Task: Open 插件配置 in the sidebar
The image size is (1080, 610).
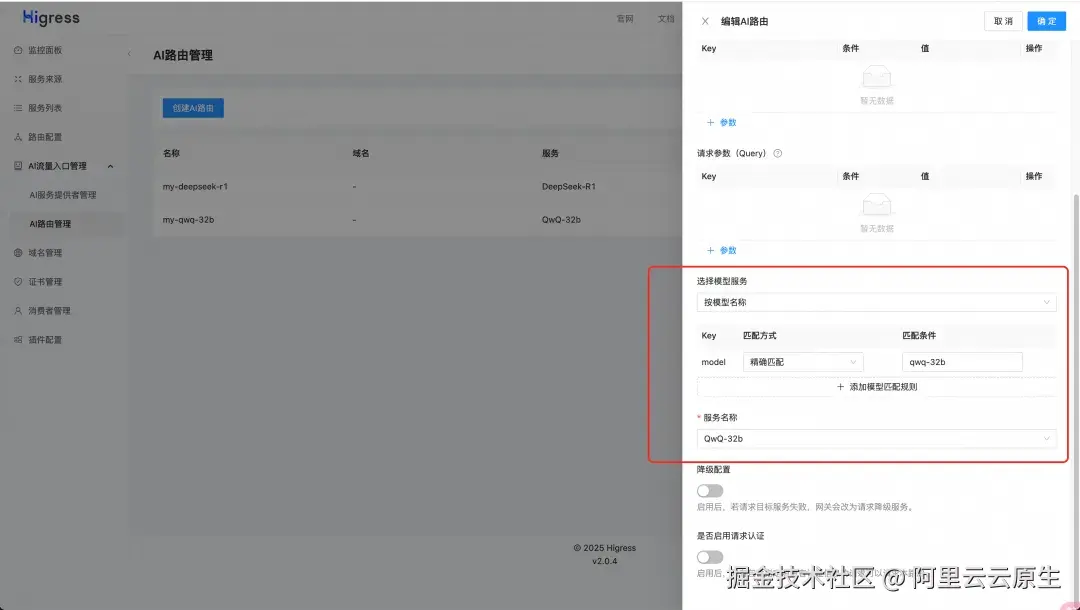Action: coord(45,339)
